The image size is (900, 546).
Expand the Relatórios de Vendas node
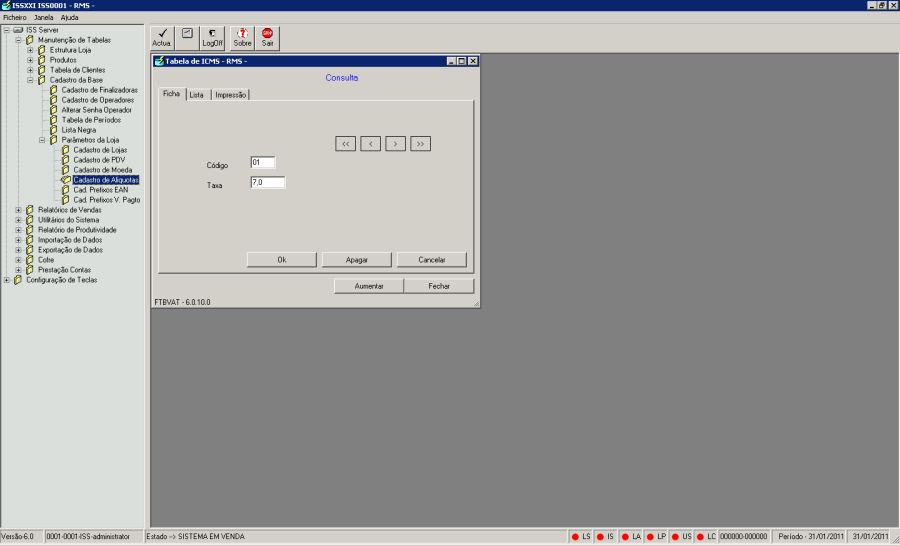(18, 210)
